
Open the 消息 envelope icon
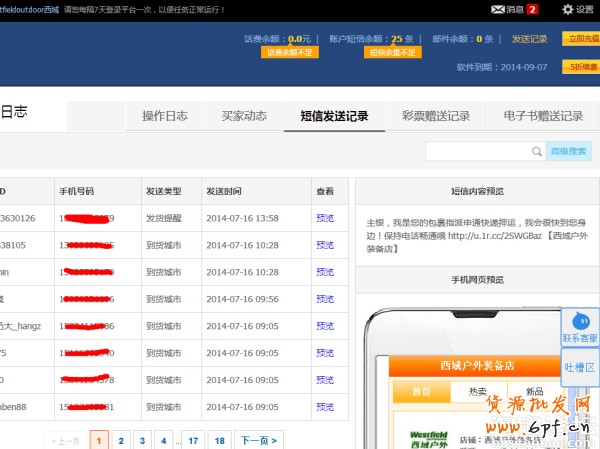coord(497,9)
